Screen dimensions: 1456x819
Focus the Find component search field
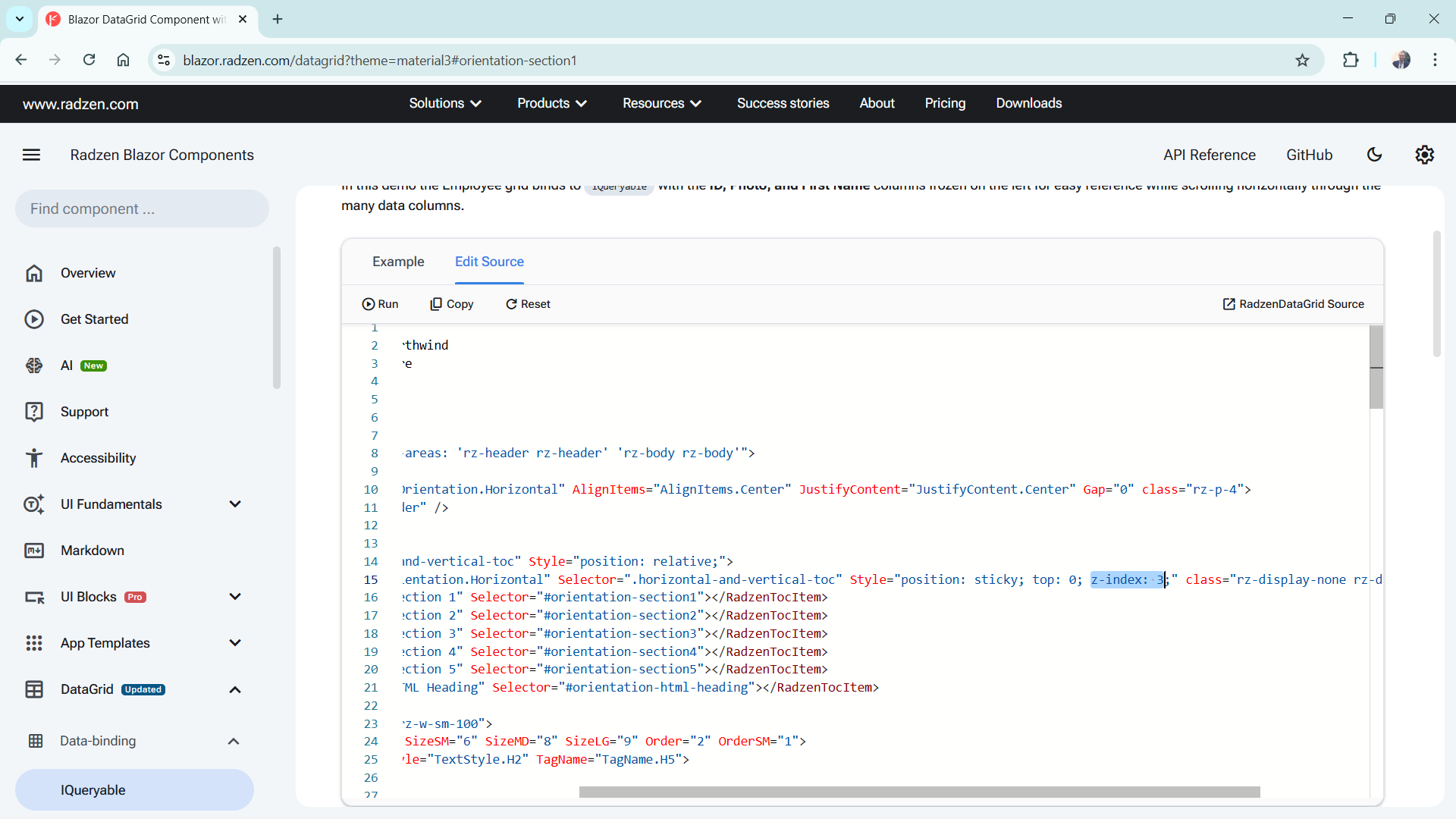[142, 209]
